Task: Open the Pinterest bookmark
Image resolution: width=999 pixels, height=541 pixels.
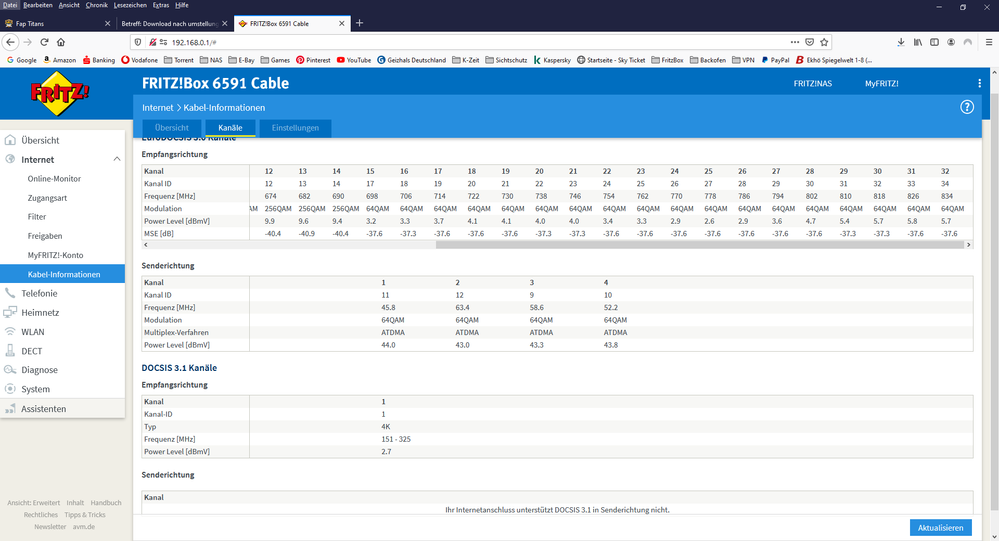Action: click(313, 60)
